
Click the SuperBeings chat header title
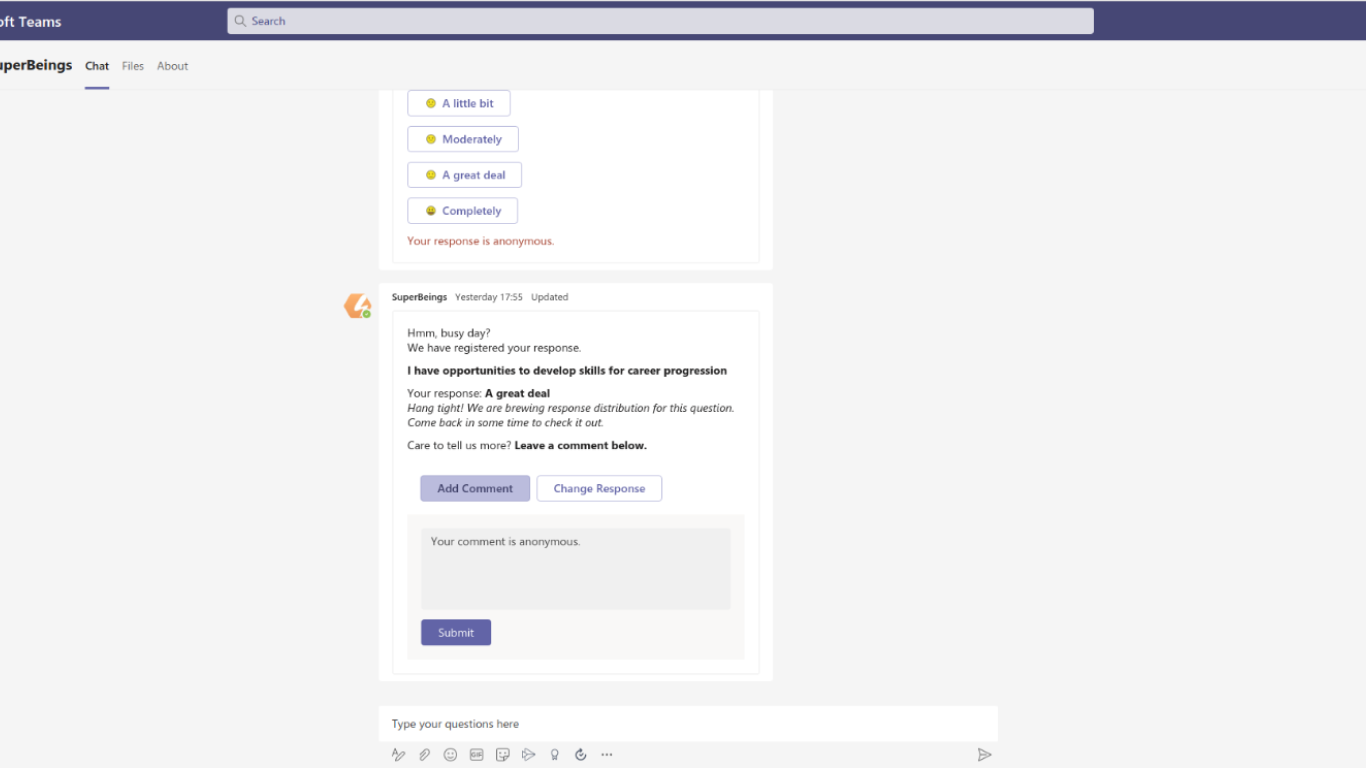coord(36,65)
